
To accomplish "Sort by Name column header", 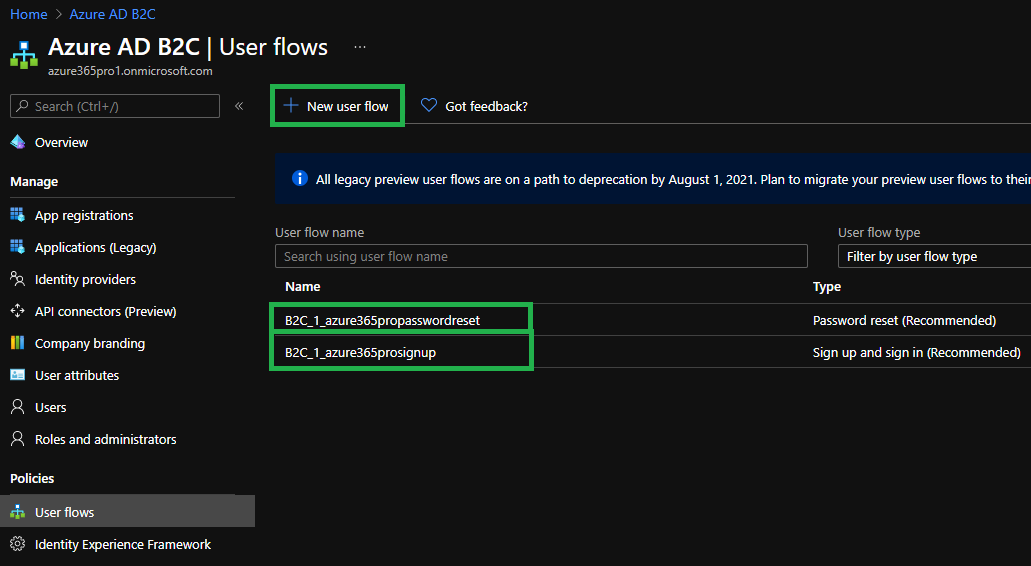I will pyautogui.click(x=302, y=286).
